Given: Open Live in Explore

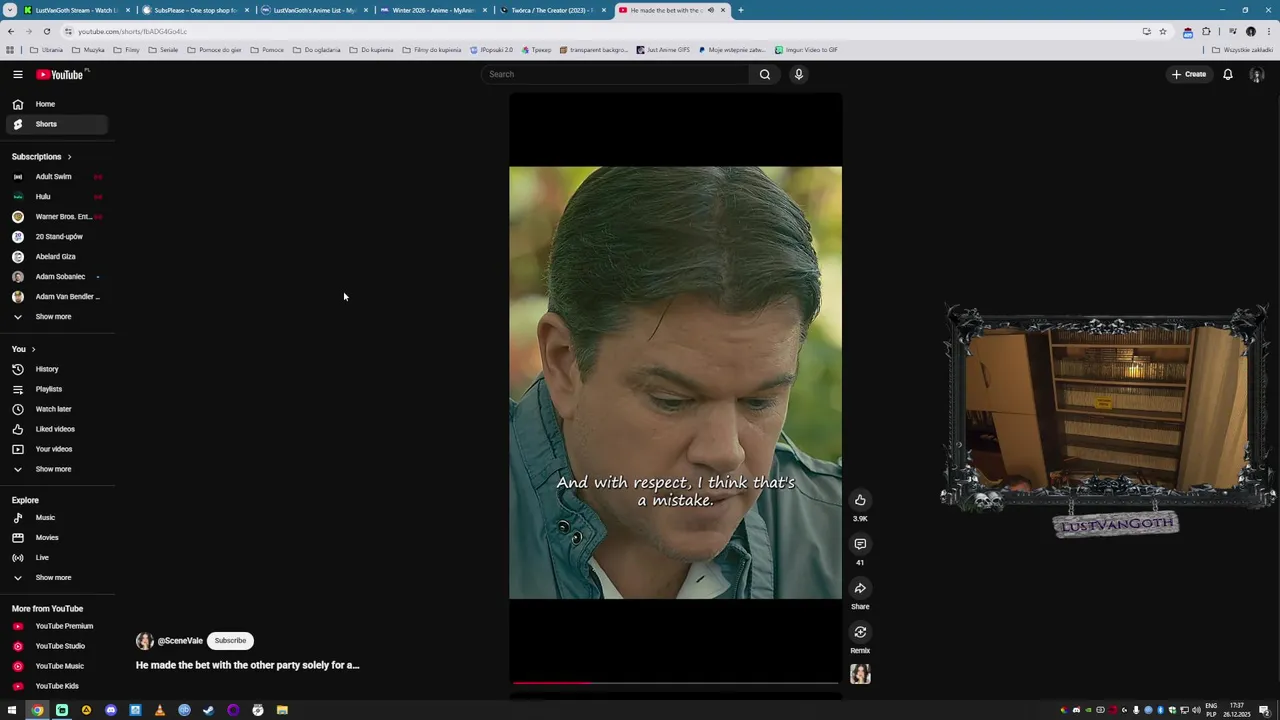Looking at the screenshot, I should 56,558.
